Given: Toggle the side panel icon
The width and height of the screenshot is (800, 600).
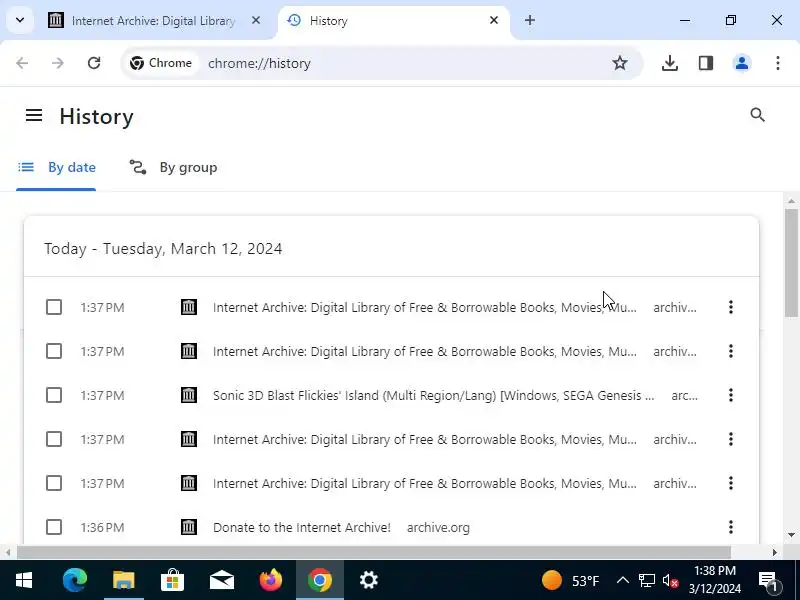Looking at the screenshot, I should 706,63.
